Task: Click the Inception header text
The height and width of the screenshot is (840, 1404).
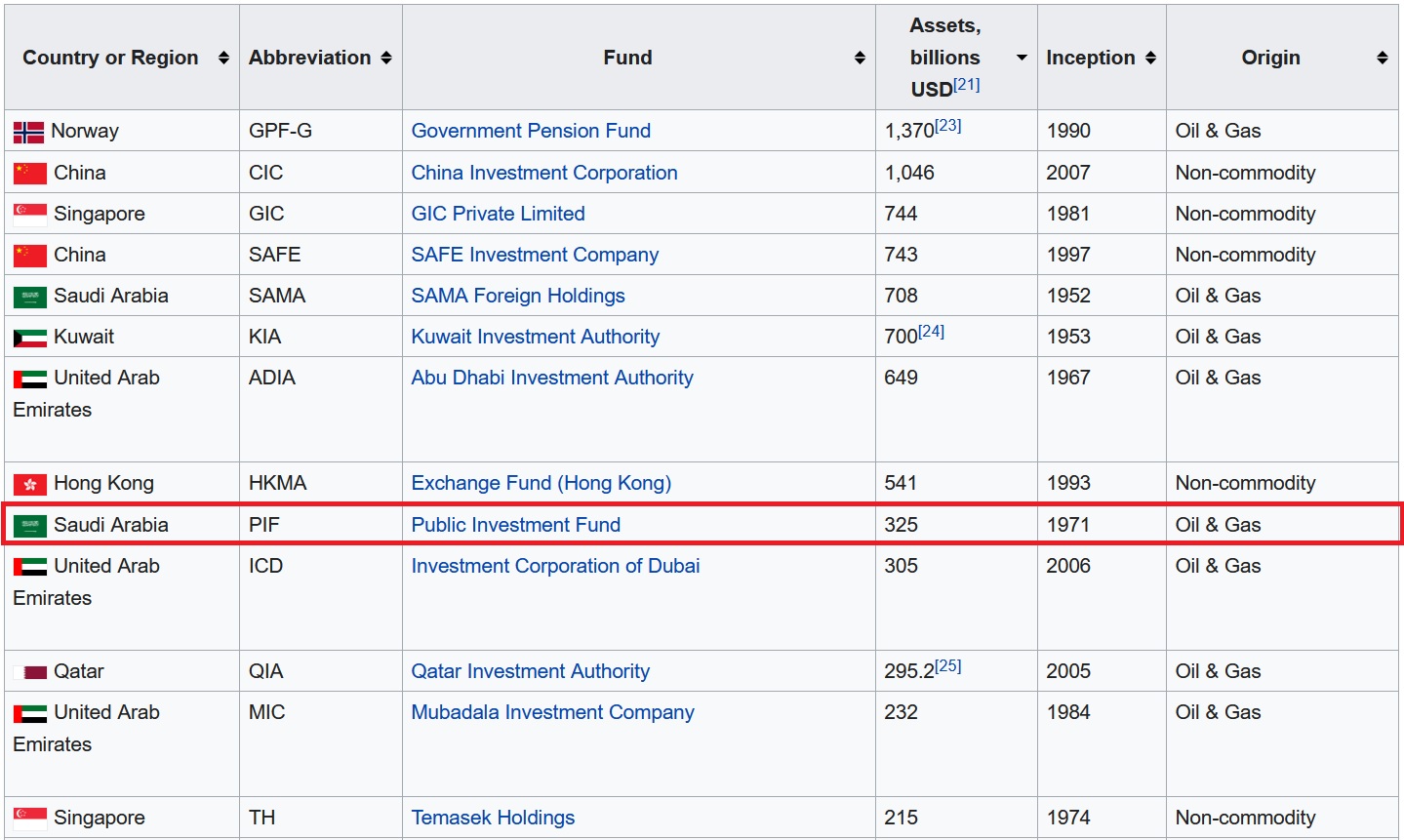Action: (1091, 58)
